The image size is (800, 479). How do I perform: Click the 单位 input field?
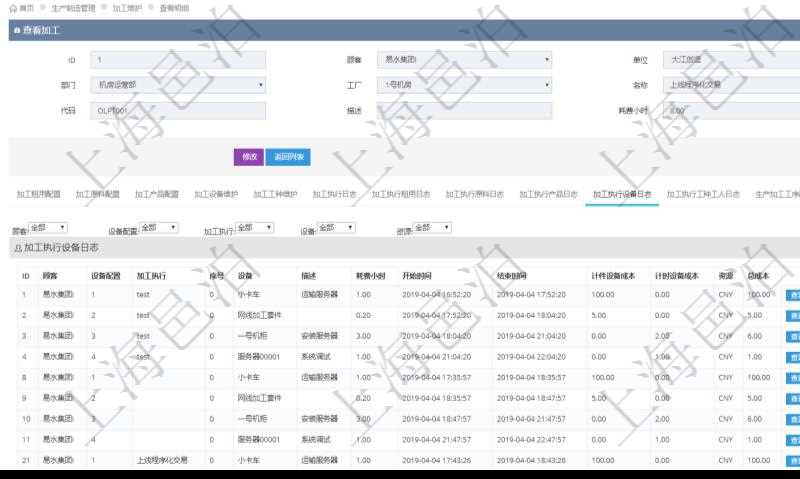point(732,60)
